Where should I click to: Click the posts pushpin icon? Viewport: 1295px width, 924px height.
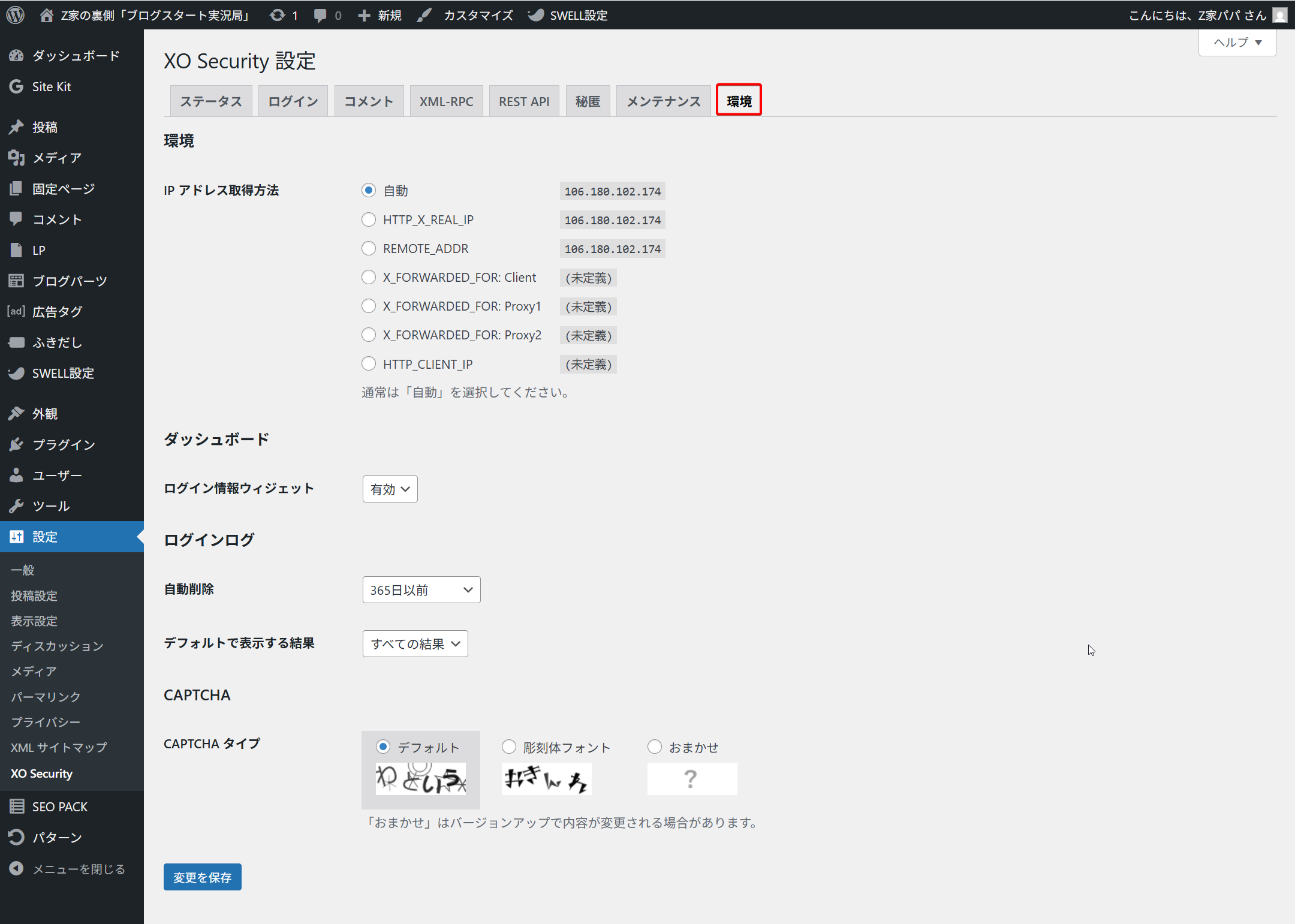point(16,127)
